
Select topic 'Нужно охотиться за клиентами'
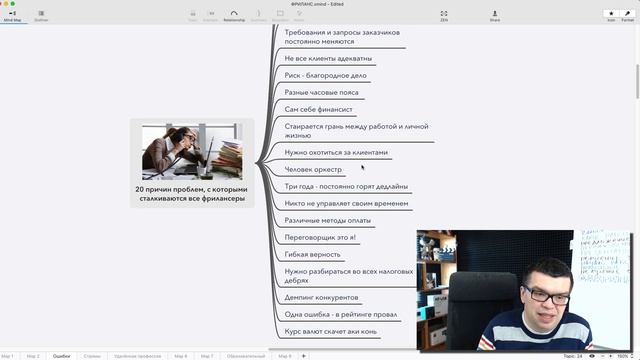click(x=336, y=152)
